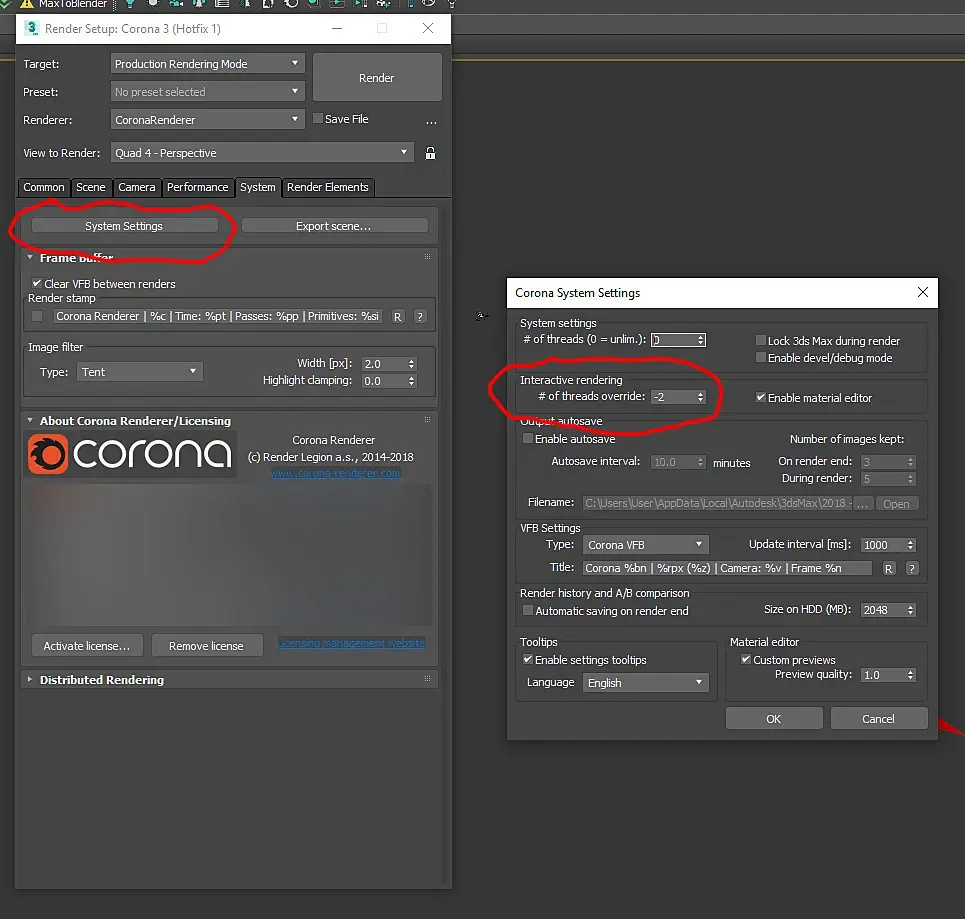Click the Render stamp text field
The width and height of the screenshot is (965, 919).
pyautogui.click(x=218, y=316)
